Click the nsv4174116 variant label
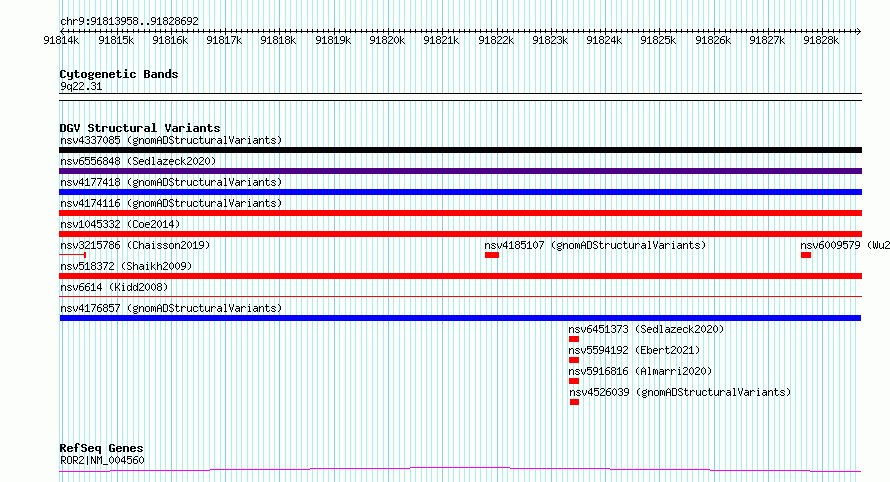The width and height of the screenshot is (890, 482). pyautogui.click(x=171, y=203)
